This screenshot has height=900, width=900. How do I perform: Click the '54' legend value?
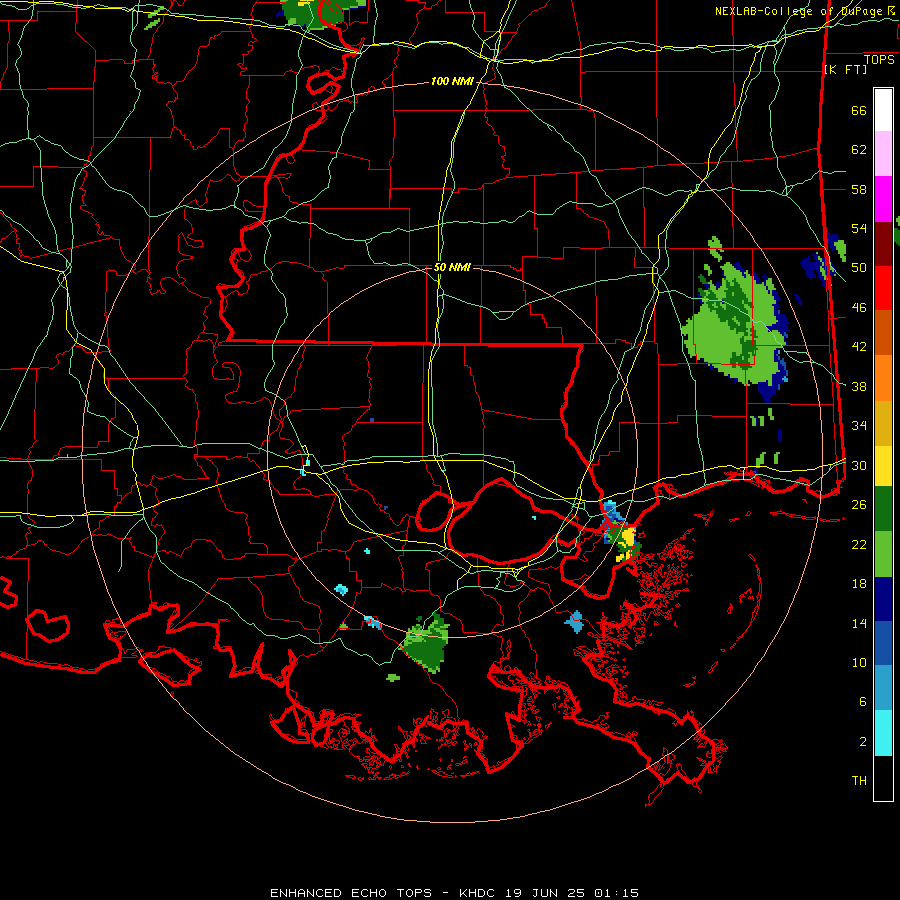point(859,228)
